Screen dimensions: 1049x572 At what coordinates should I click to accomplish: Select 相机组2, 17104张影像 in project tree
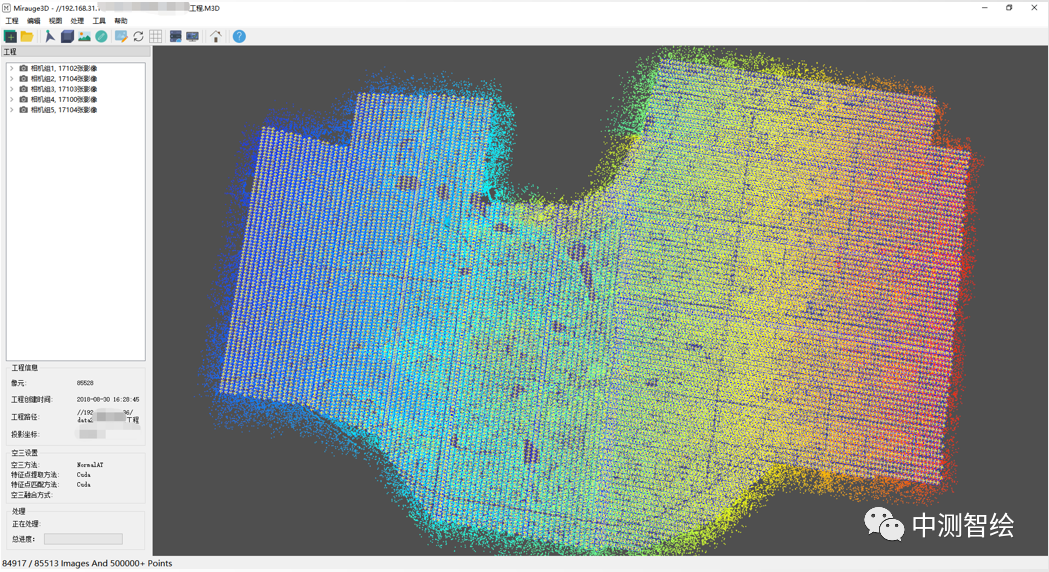click(x=64, y=79)
